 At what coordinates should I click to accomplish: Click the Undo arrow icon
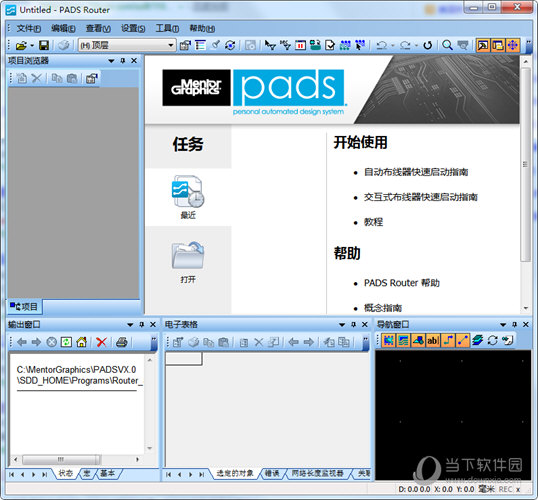click(382, 45)
